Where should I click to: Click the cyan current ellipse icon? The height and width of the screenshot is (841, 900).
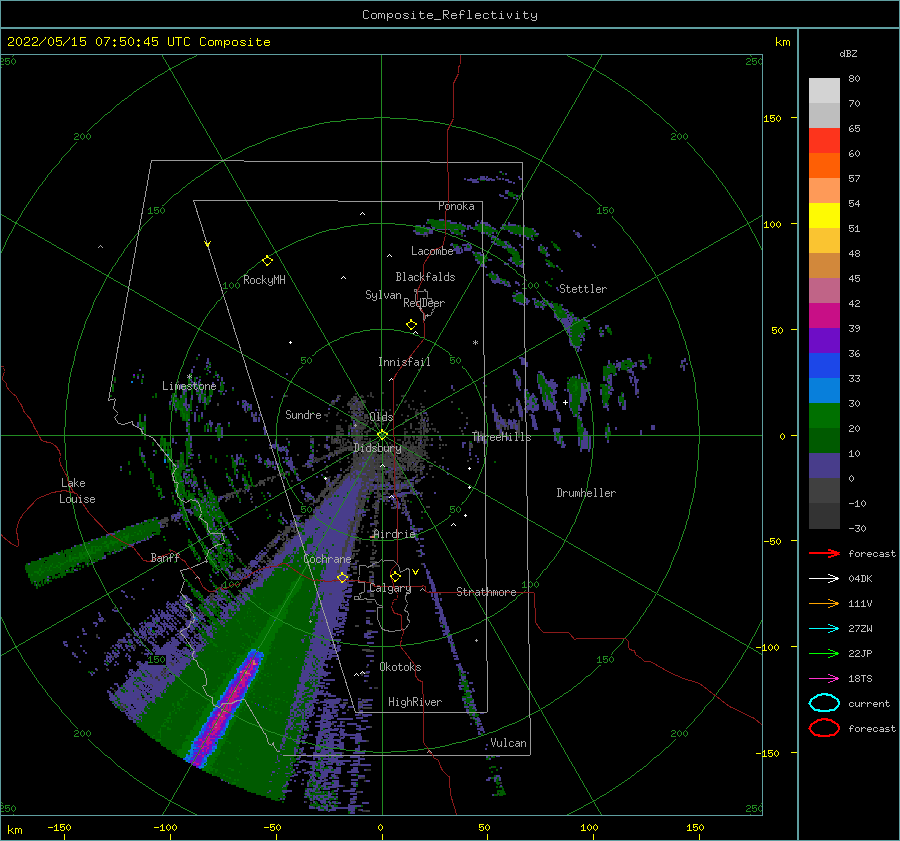tap(824, 703)
